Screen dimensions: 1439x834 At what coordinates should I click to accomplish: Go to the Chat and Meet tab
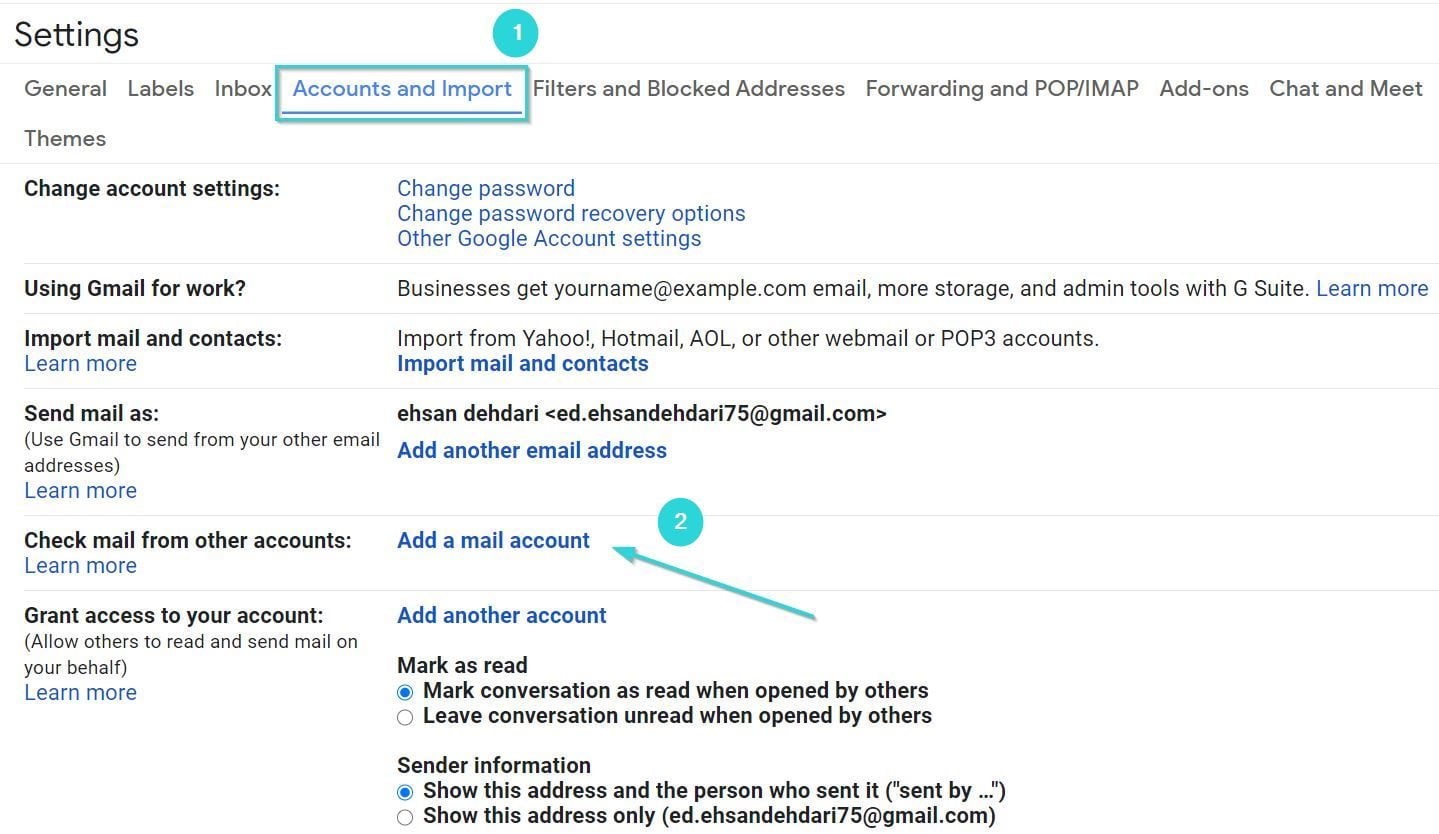coord(1345,89)
